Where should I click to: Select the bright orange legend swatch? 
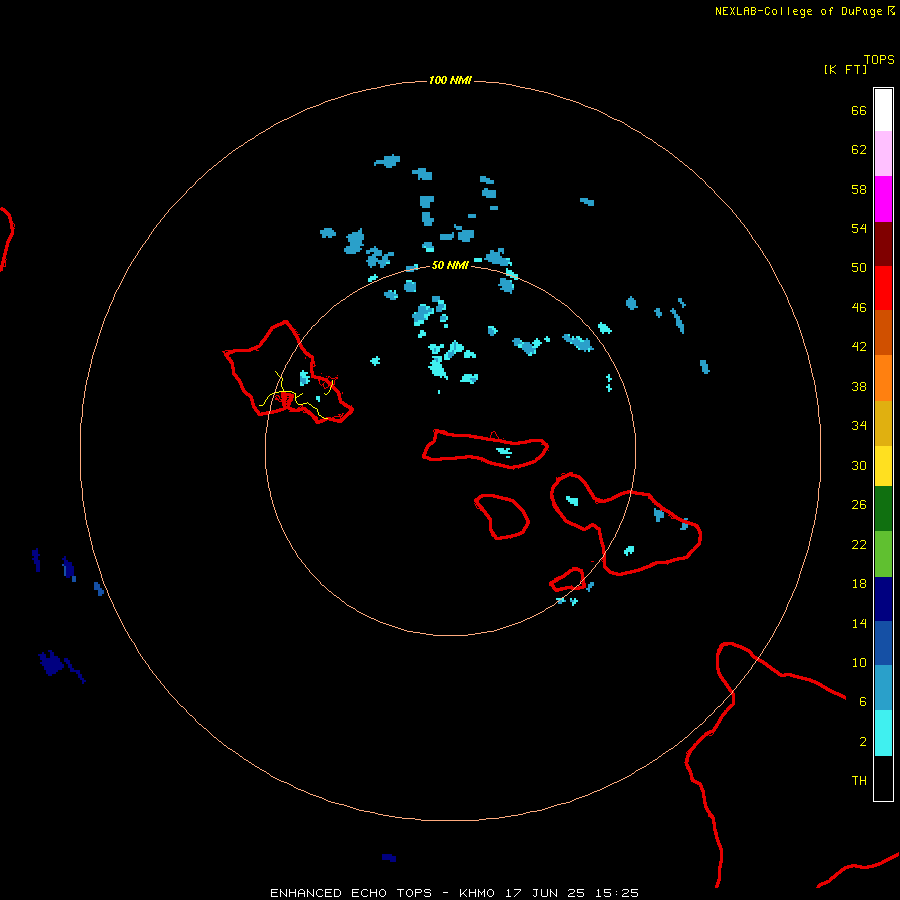click(883, 377)
